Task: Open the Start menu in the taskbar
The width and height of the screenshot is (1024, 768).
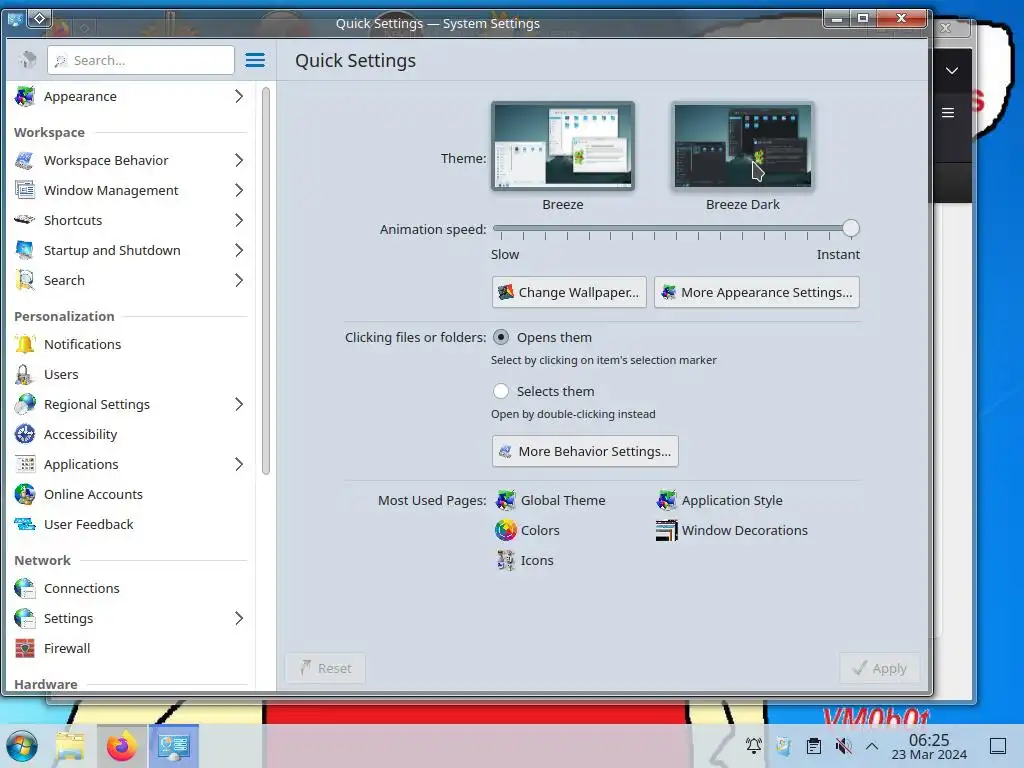Action: 22,746
